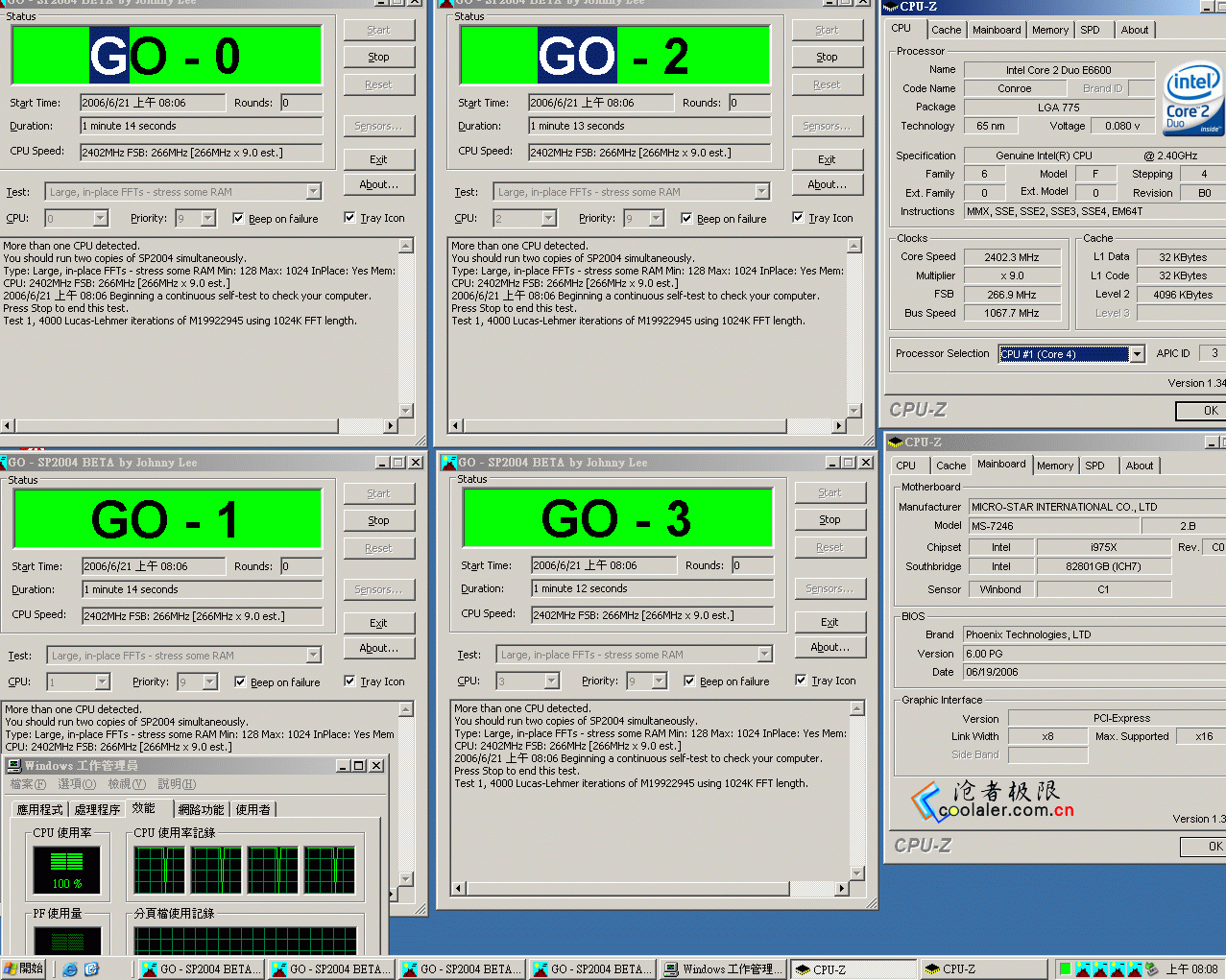Open the Test dropdown in GO - 0 window
The height and width of the screenshot is (980, 1226).
tap(313, 192)
